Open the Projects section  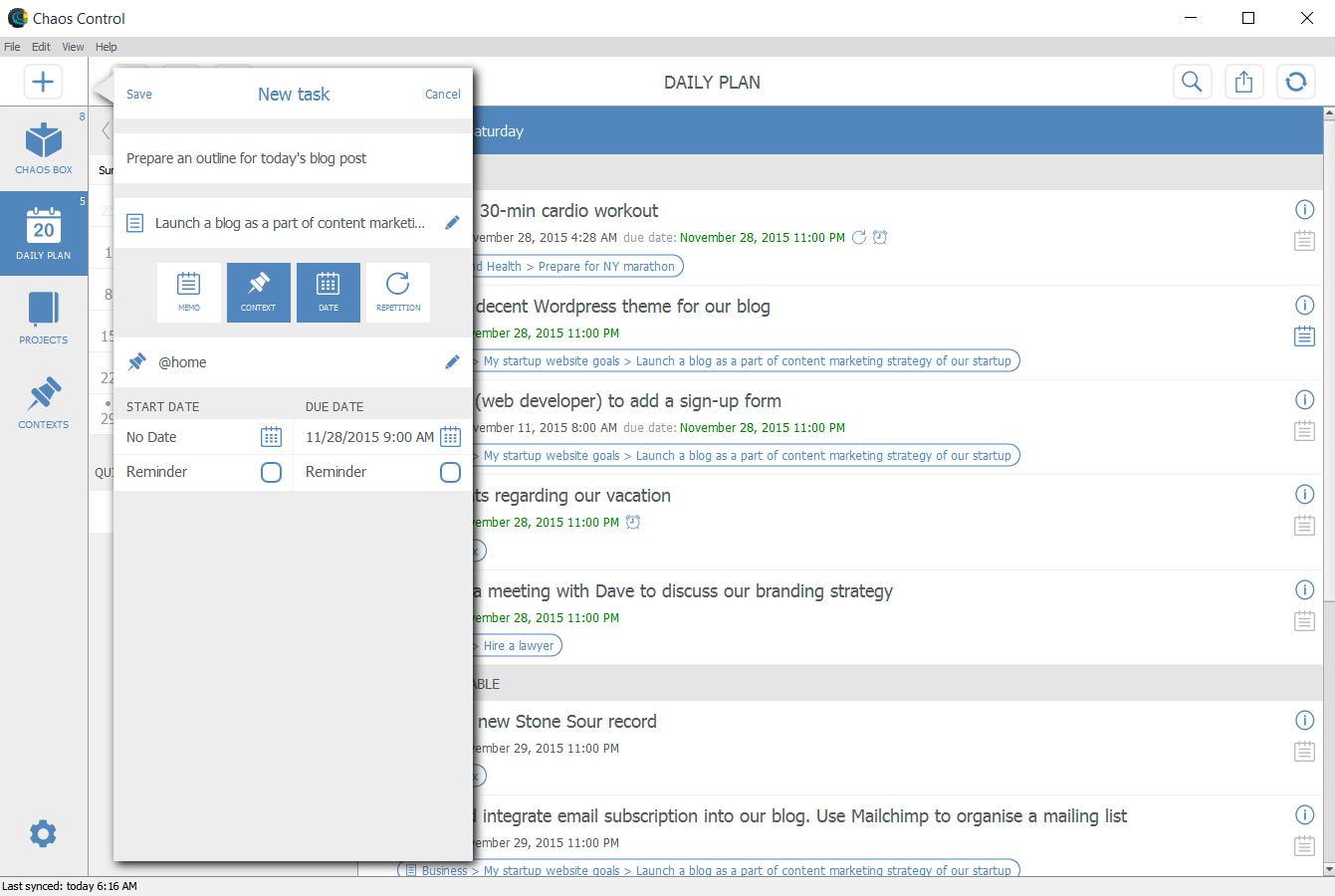pos(44,319)
